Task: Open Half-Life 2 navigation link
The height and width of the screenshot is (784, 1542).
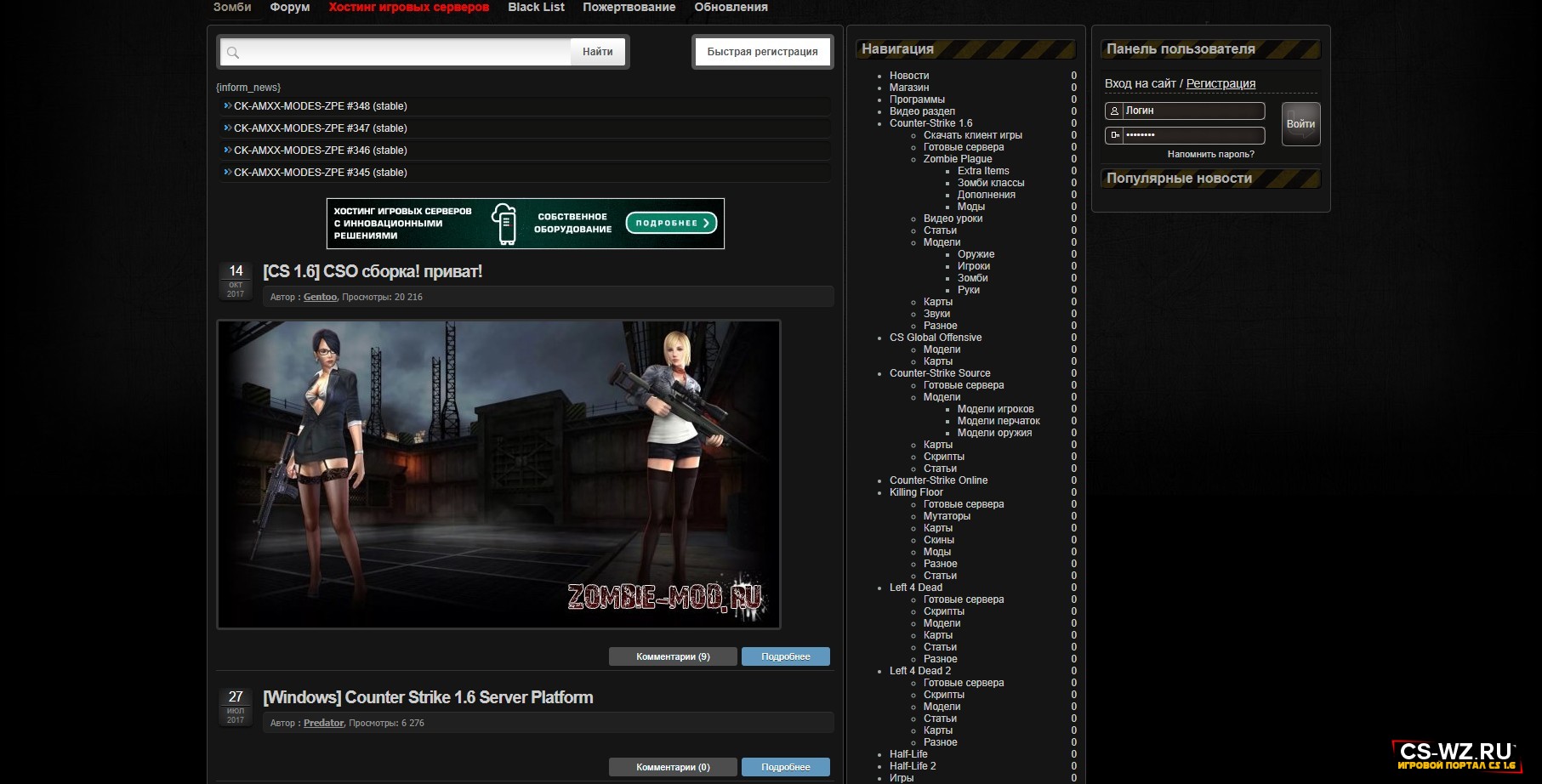Action: 913,766
